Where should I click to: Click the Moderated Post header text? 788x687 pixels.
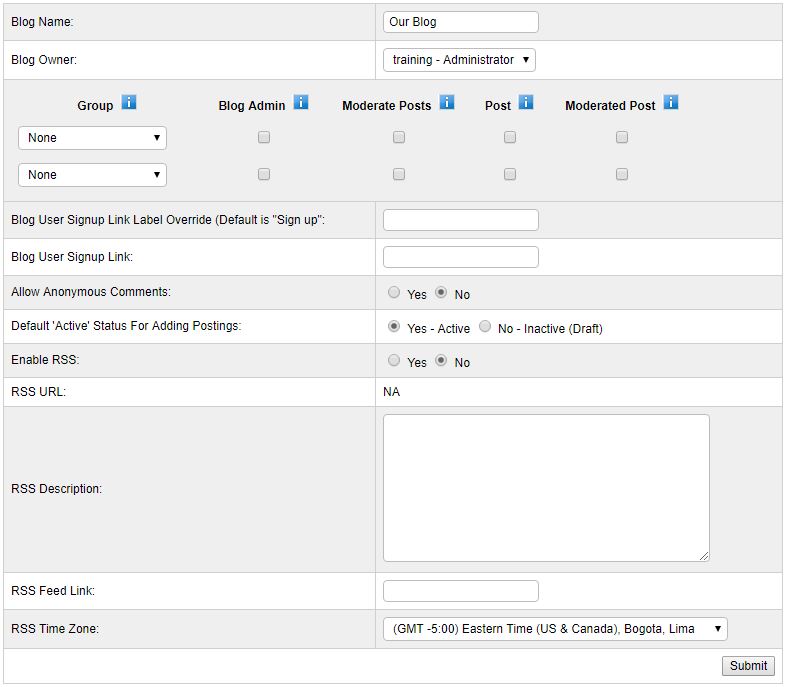pyautogui.click(x=610, y=106)
